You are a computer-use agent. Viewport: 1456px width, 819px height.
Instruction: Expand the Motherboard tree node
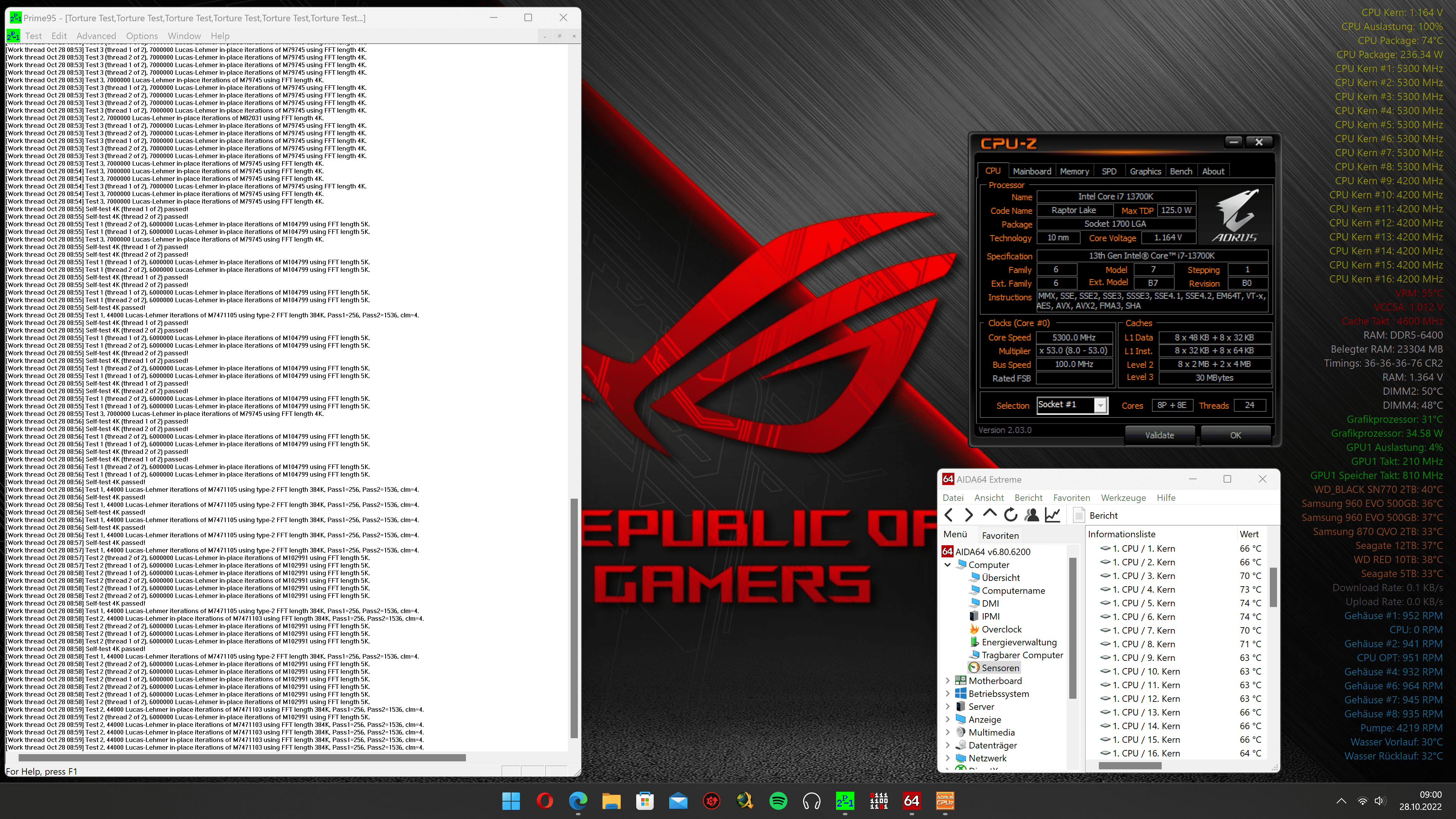click(948, 681)
